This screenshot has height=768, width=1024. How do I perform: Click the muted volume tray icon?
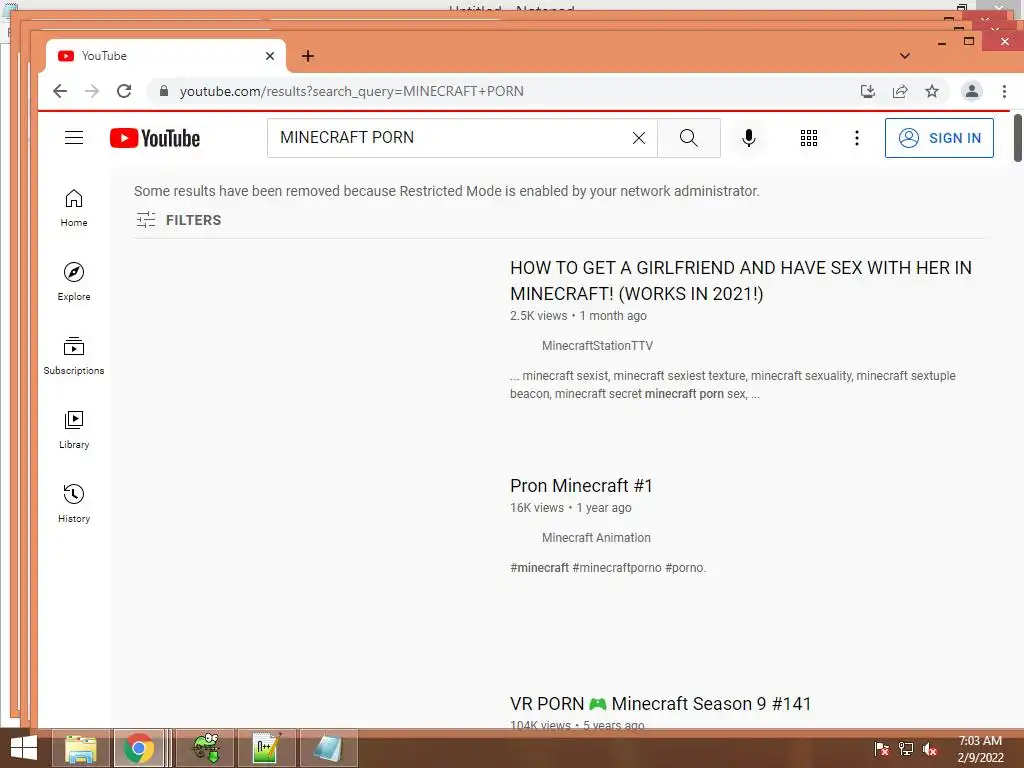tap(929, 749)
